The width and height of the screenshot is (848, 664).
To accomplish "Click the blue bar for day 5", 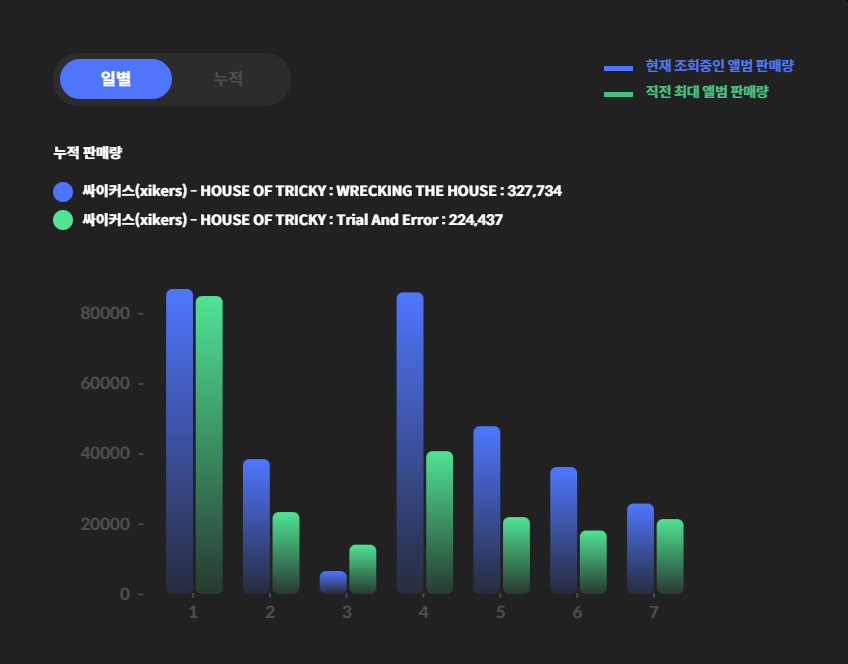I will tap(487, 510).
